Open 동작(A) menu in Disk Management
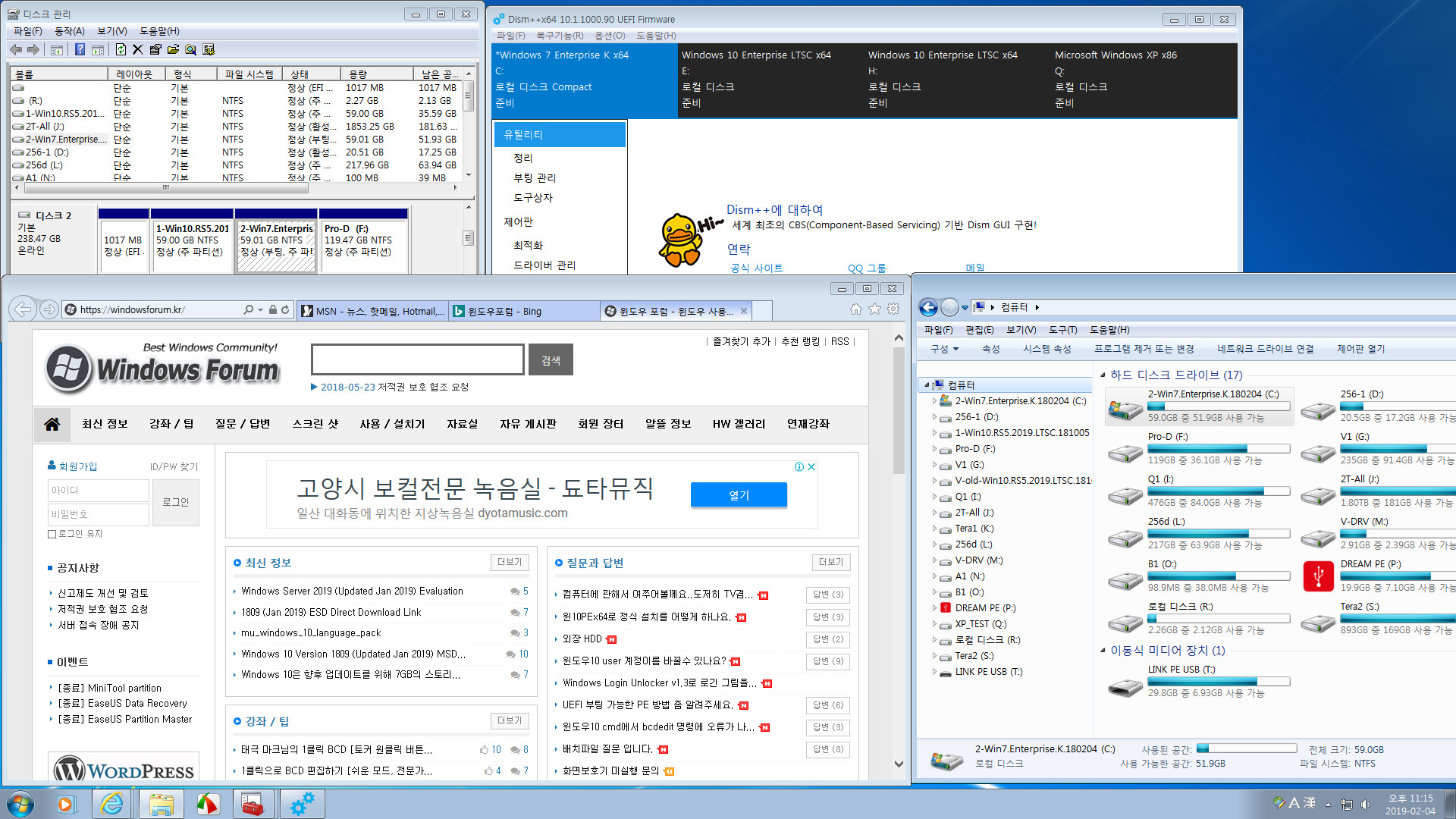This screenshot has width=1456, height=819. (70, 31)
